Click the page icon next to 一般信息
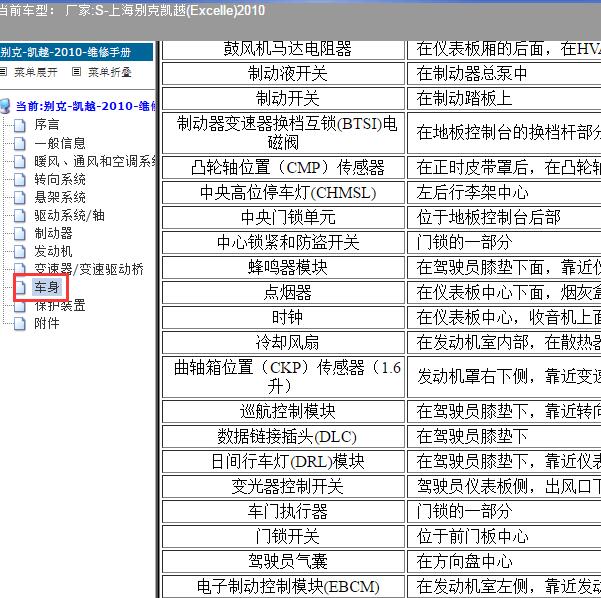 (x=20, y=143)
